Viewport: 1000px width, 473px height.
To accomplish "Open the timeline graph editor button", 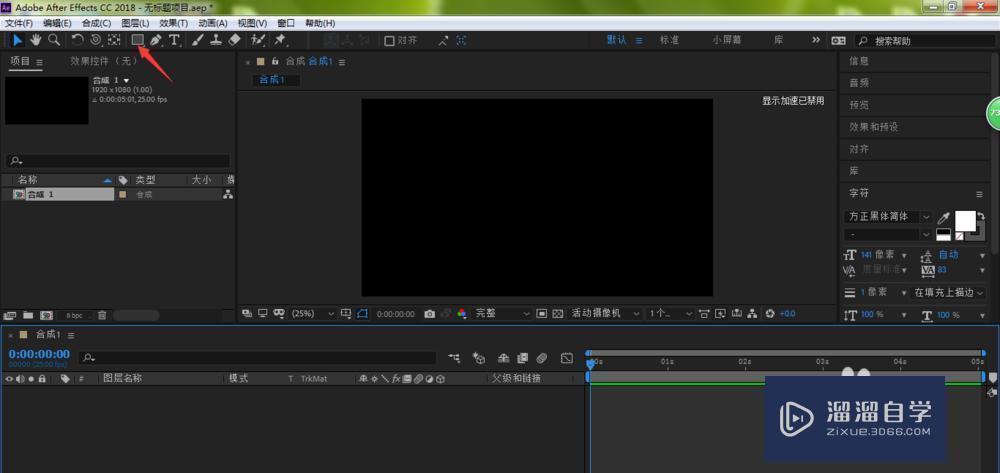I will [x=567, y=359].
